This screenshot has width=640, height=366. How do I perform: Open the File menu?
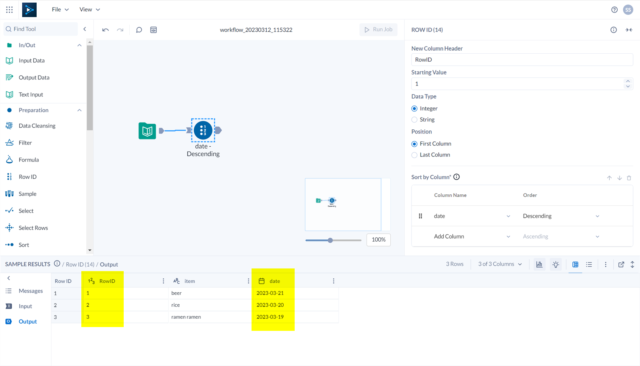[x=60, y=9]
